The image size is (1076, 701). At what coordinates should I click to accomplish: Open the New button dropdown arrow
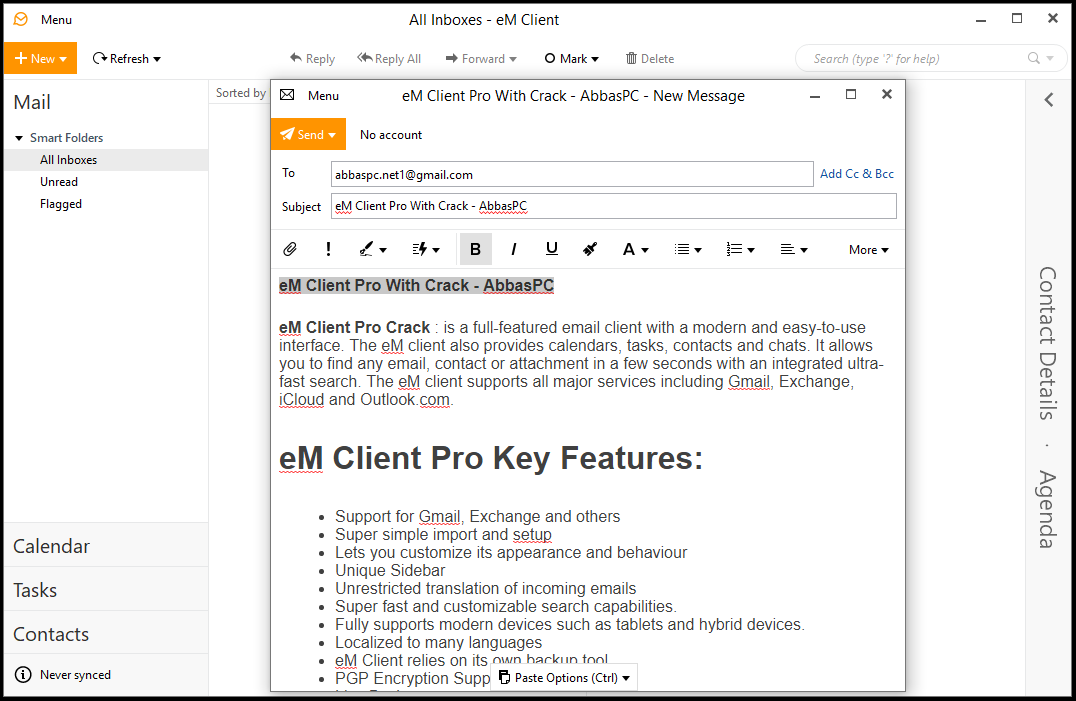pos(63,60)
